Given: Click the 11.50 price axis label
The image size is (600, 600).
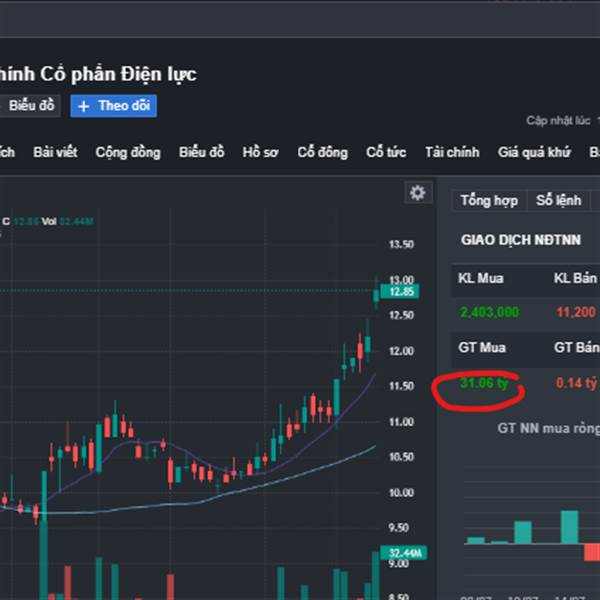Looking at the screenshot, I should [401, 386].
